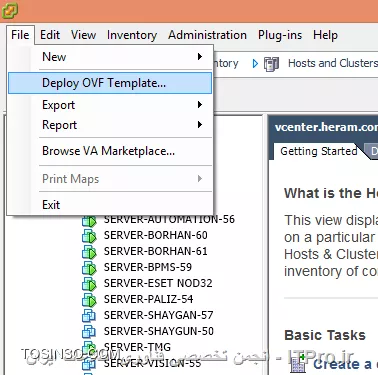Screen dimensions: 378x375
Task: Open the Edit menu
Action: 50,35
